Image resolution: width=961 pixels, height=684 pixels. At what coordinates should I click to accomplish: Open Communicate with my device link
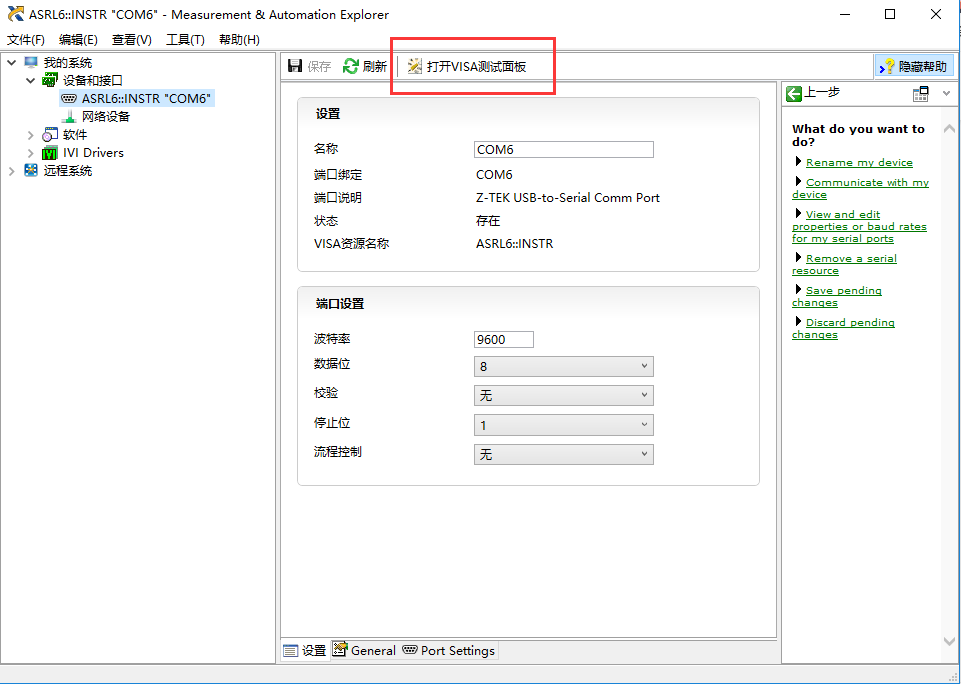[860, 188]
